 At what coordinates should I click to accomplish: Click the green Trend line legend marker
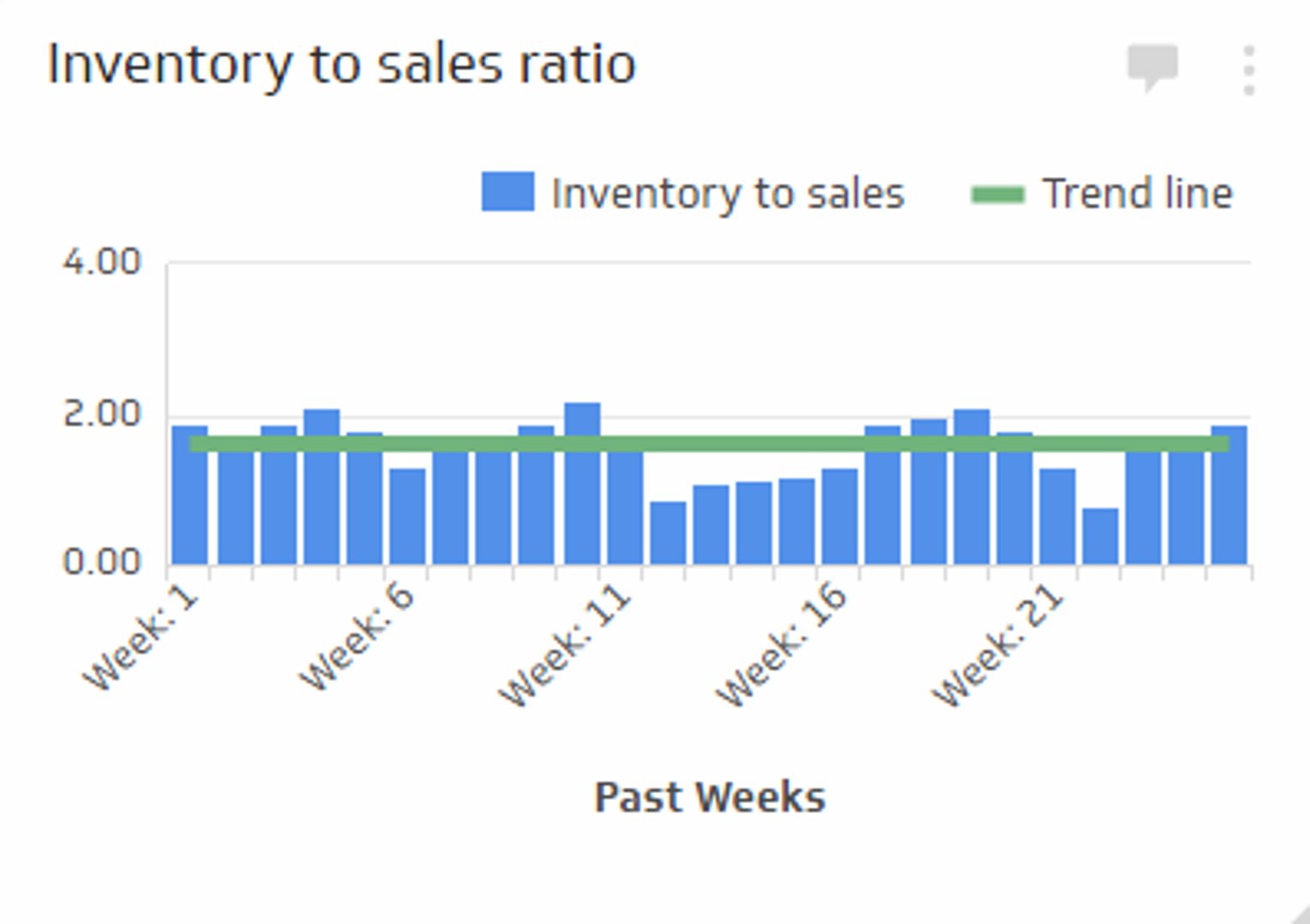point(997,192)
